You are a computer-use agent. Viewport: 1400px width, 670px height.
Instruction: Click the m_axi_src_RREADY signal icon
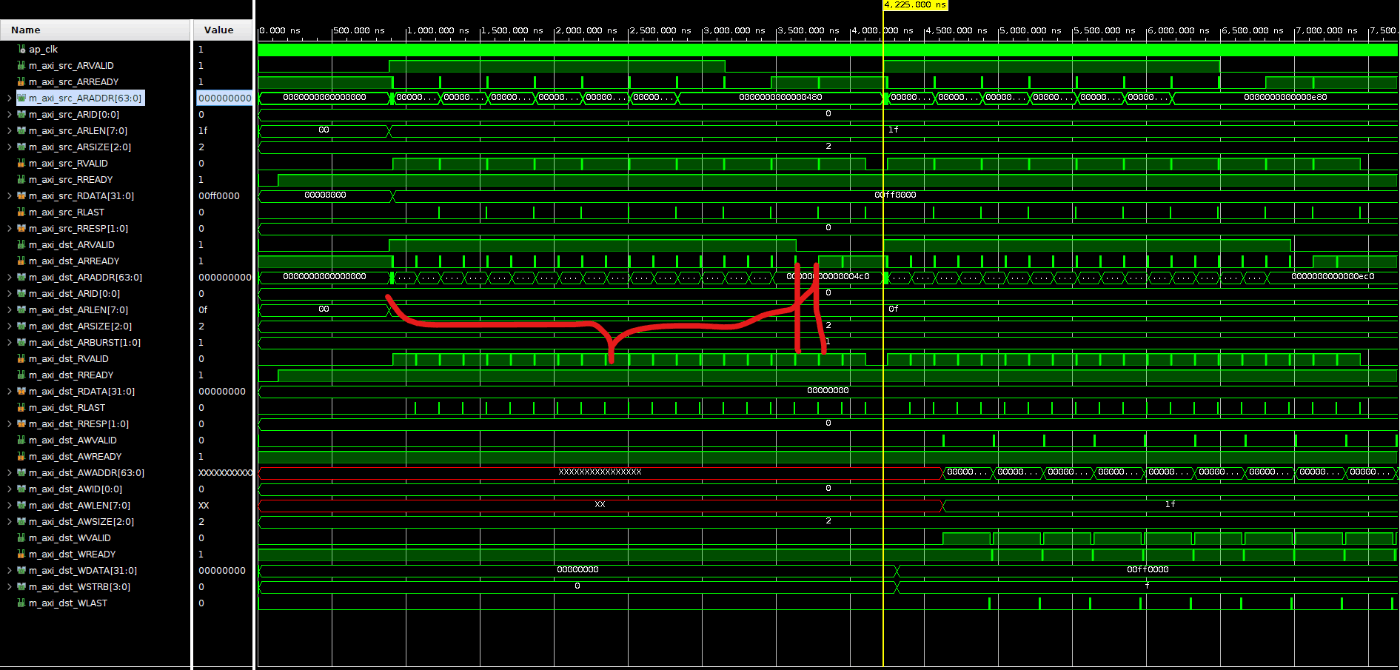(x=22, y=179)
